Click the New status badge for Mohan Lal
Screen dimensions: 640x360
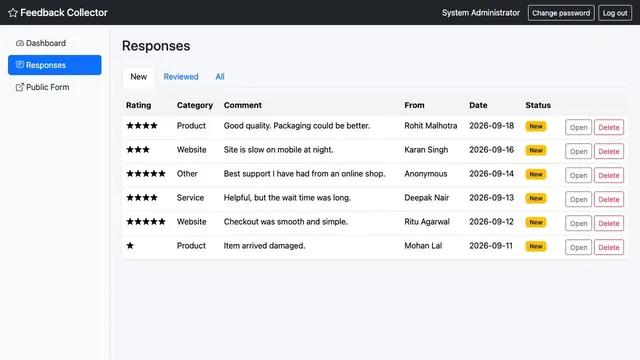pyautogui.click(x=536, y=247)
